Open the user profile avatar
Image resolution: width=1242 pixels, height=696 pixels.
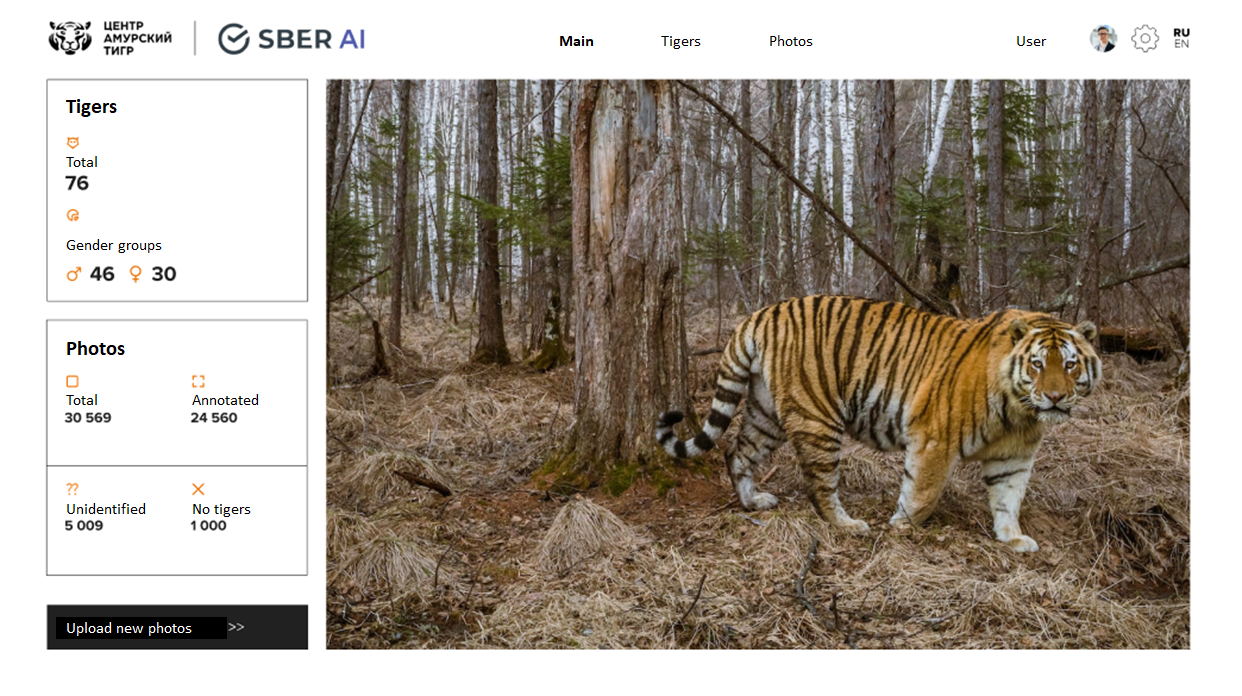(1103, 39)
